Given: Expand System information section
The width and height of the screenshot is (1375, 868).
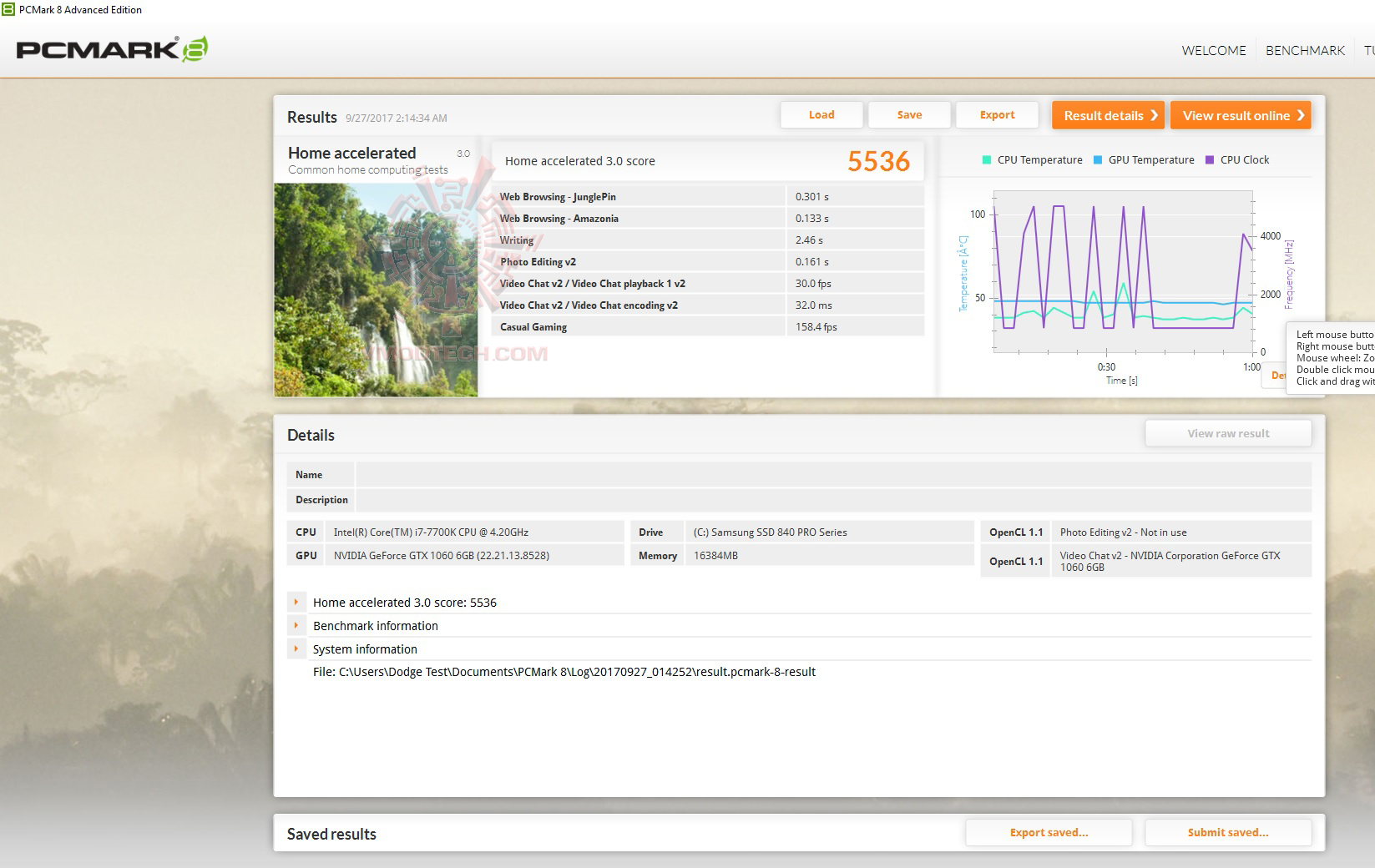Looking at the screenshot, I should coord(296,648).
